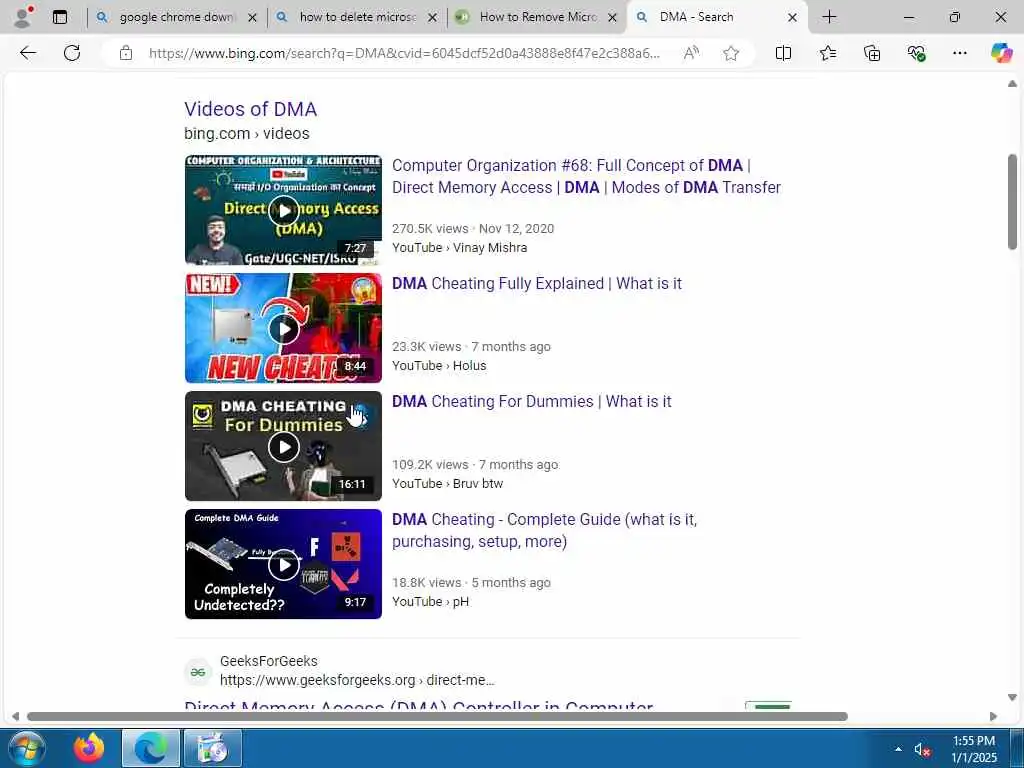Close the 'google chrome down' tab
The image size is (1024, 768).
252,18
